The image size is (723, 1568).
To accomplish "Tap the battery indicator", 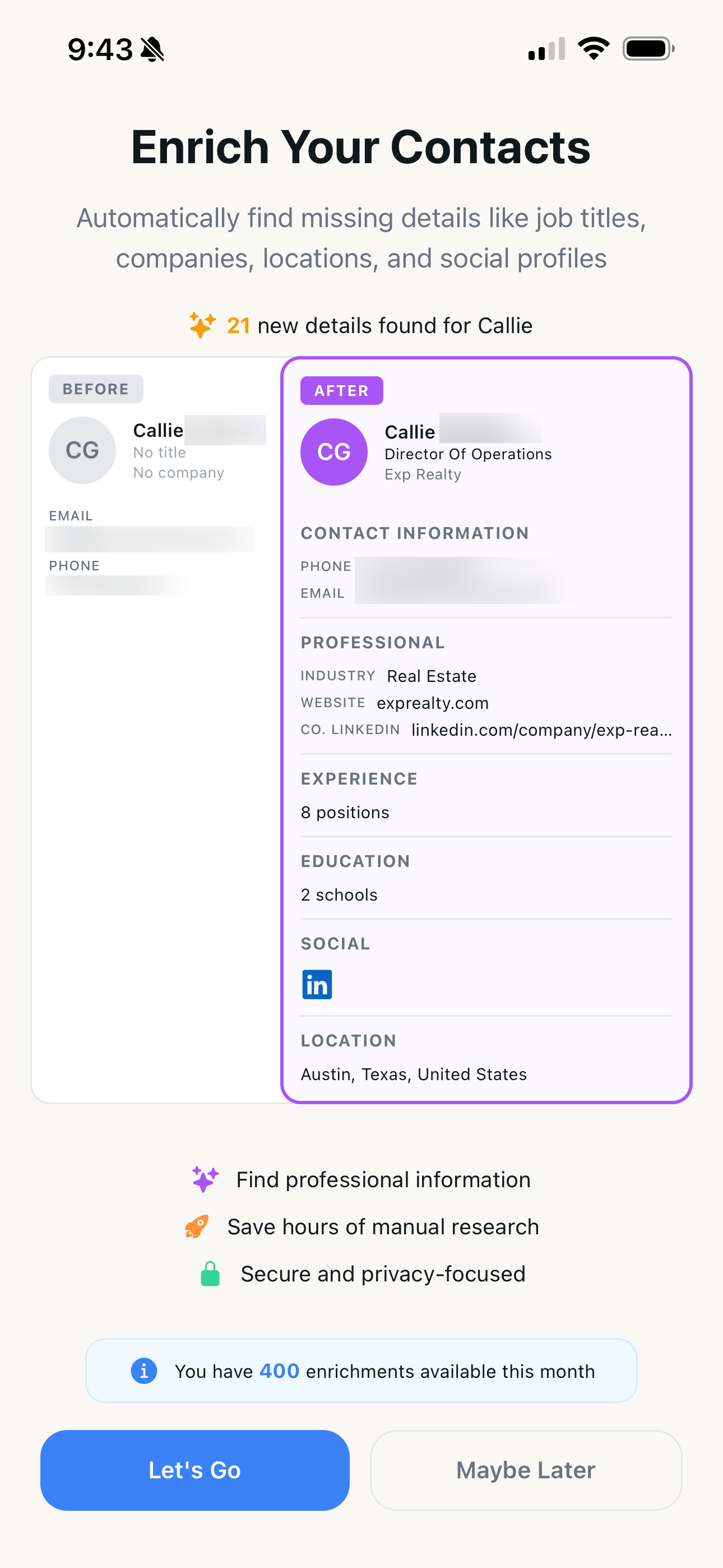I will pos(648,49).
